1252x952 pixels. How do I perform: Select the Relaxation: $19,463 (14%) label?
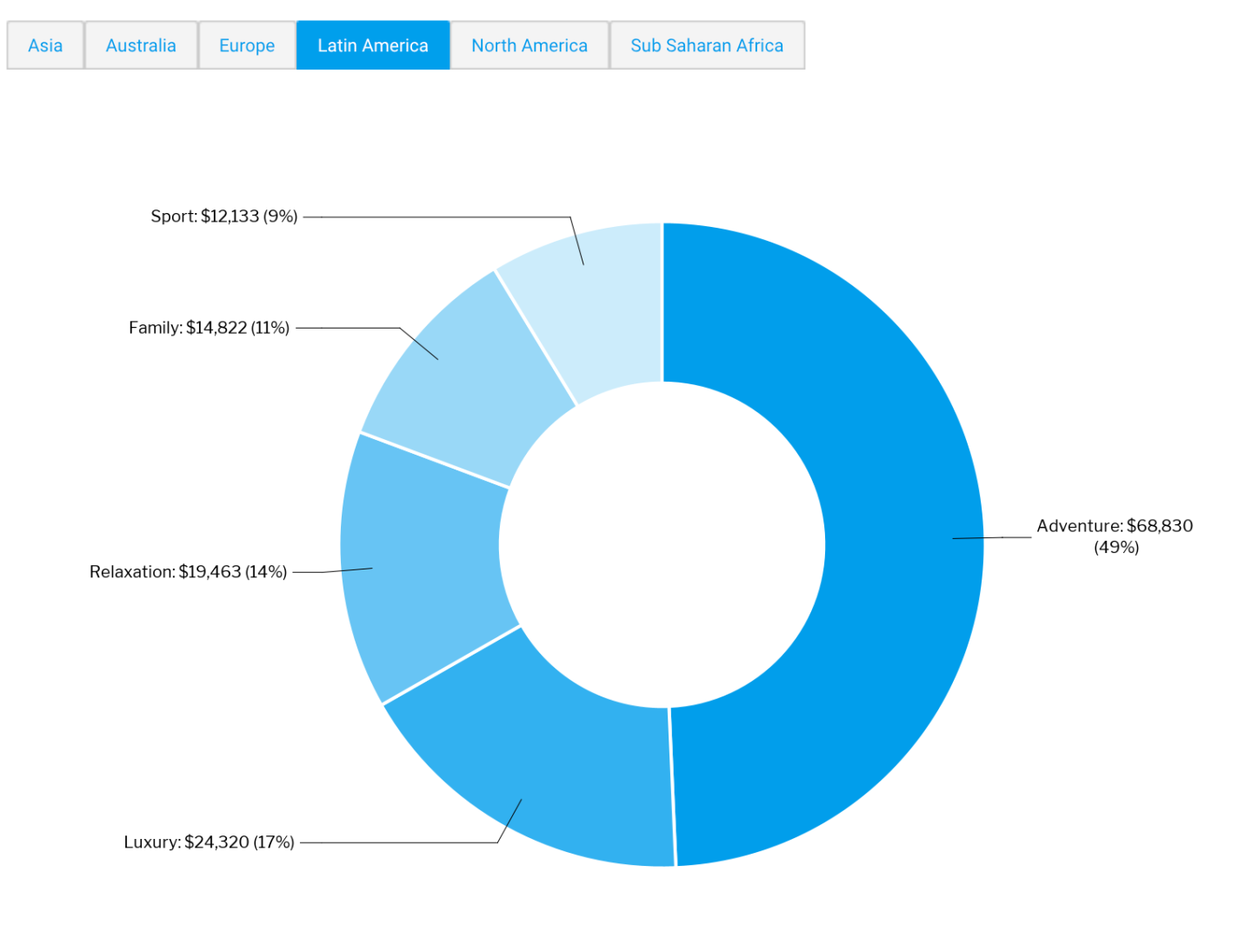pyautogui.click(x=188, y=571)
